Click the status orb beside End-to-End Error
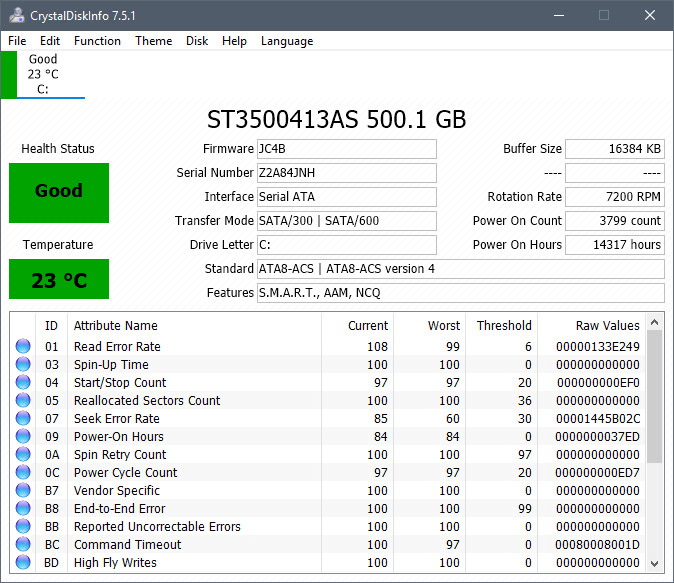The width and height of the screenshot is (674, 583). 23,509
